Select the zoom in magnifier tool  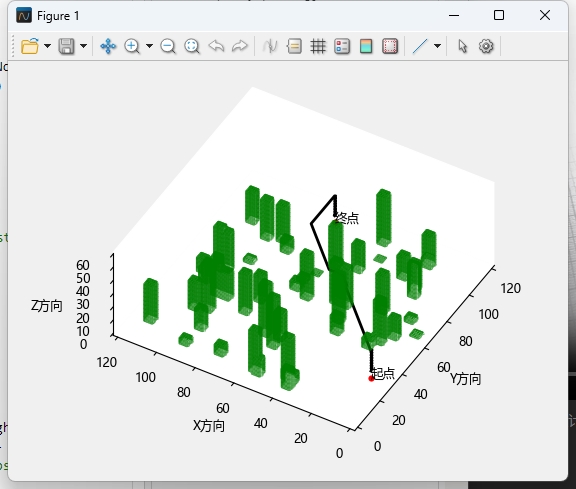tap(132, 46)
